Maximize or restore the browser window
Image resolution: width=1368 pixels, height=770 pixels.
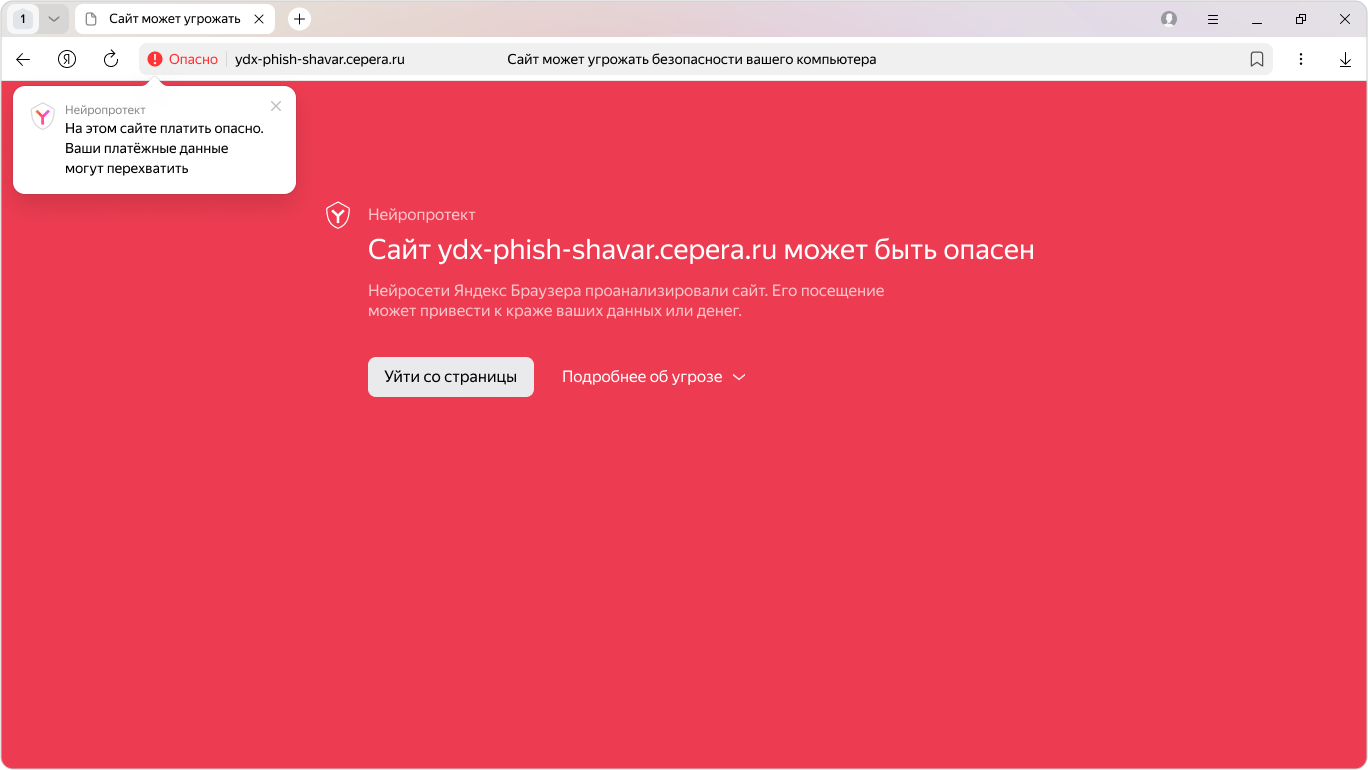tap(1301, 19)
